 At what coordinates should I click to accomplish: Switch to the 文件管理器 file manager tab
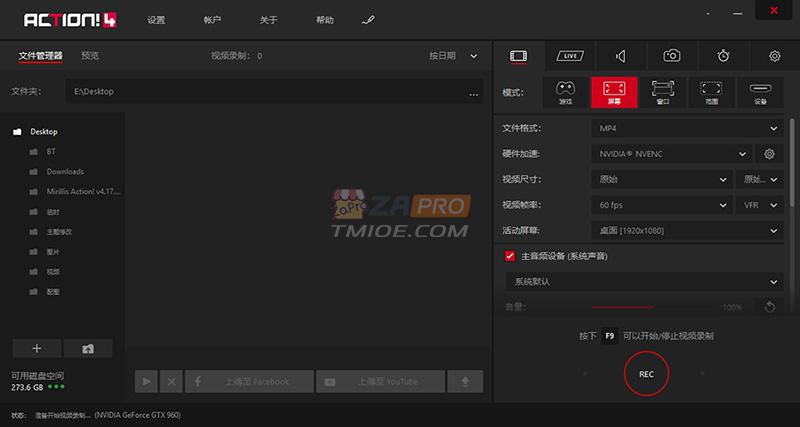click(x=40, y=56)
